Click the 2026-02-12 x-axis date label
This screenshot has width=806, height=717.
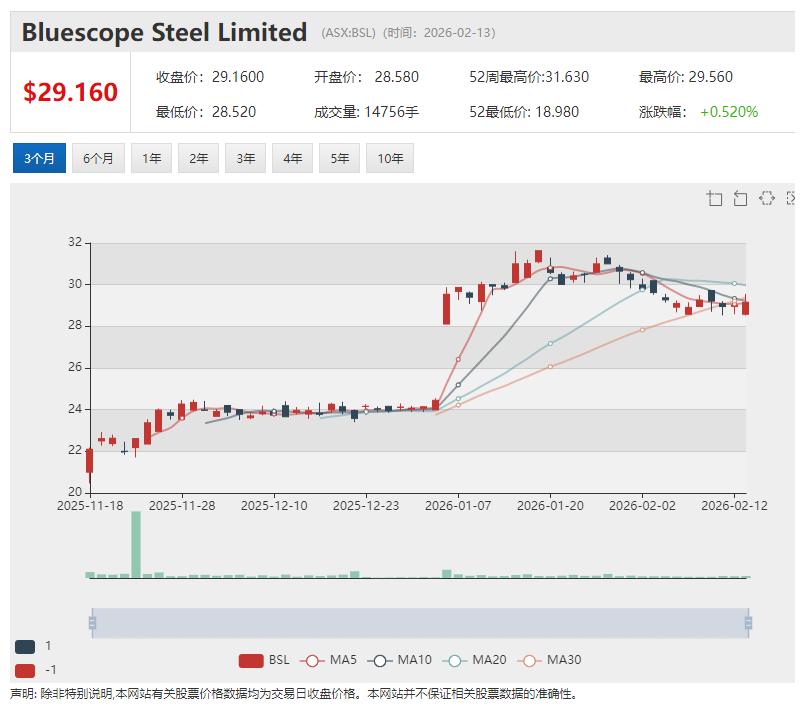tap(735, 506)
